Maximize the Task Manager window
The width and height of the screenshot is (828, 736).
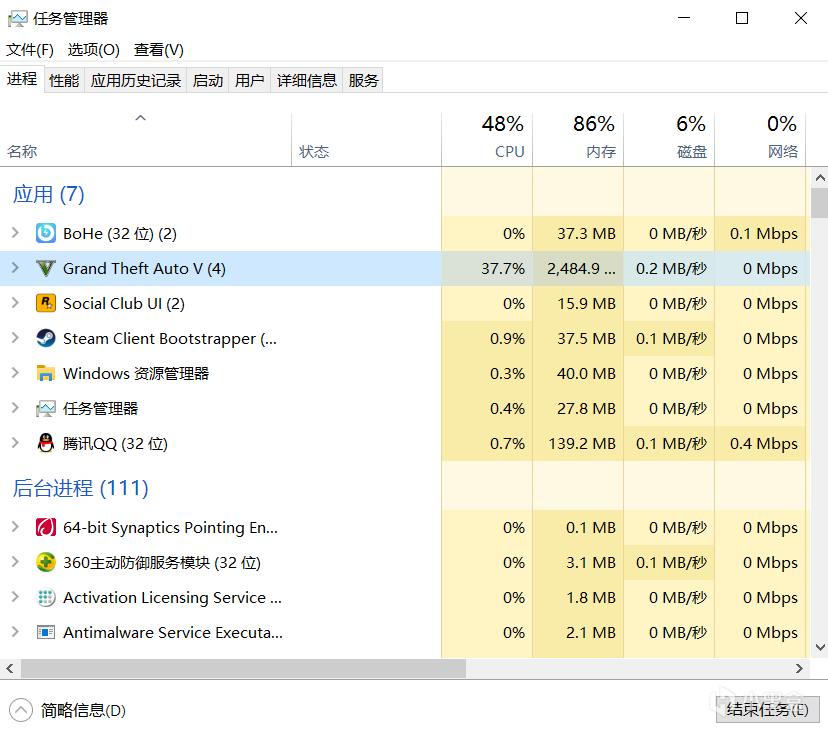pyautogui.click(x=742, y=18)
